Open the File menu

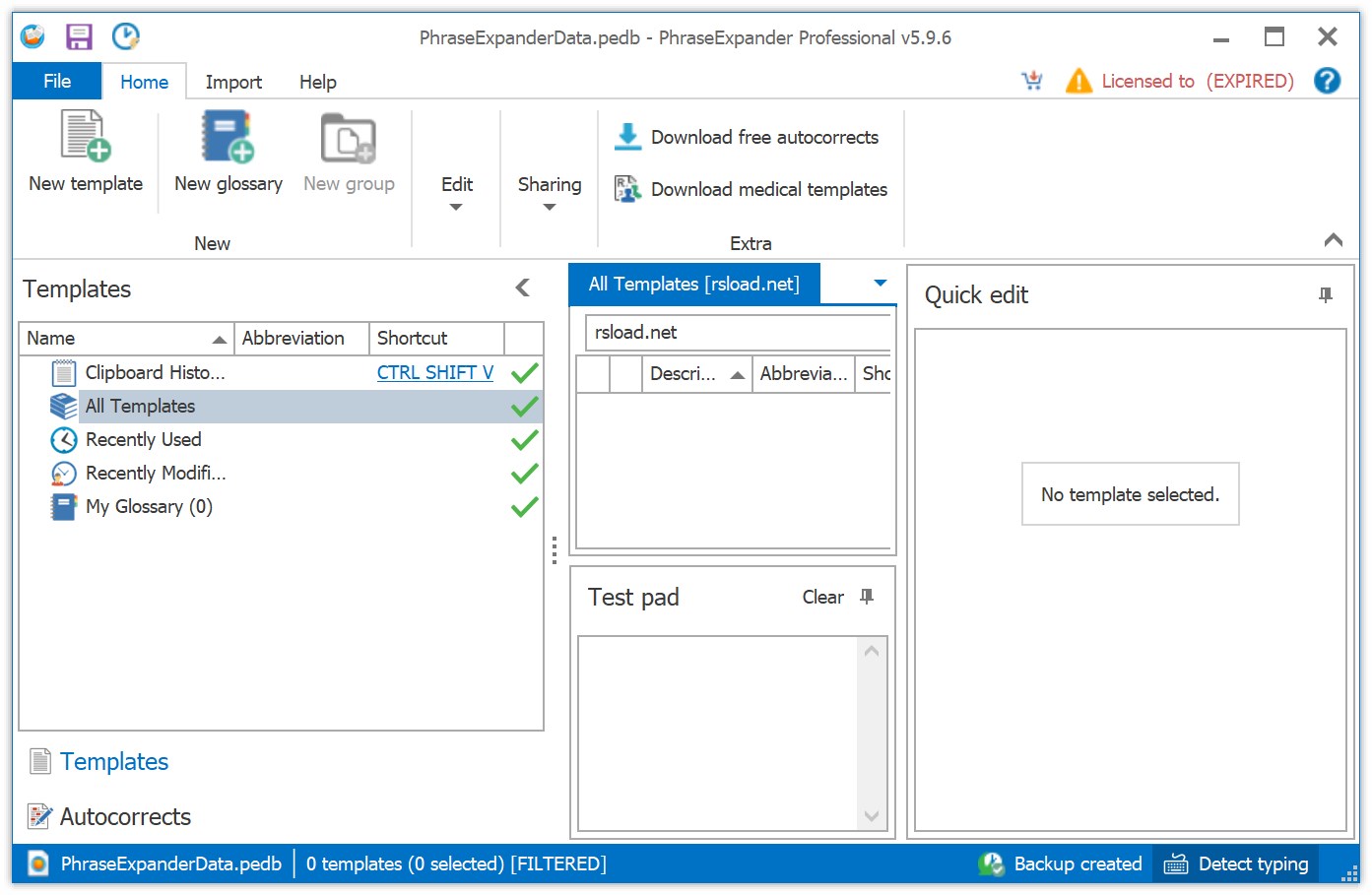pyautogui.click(x=56, y=81)
